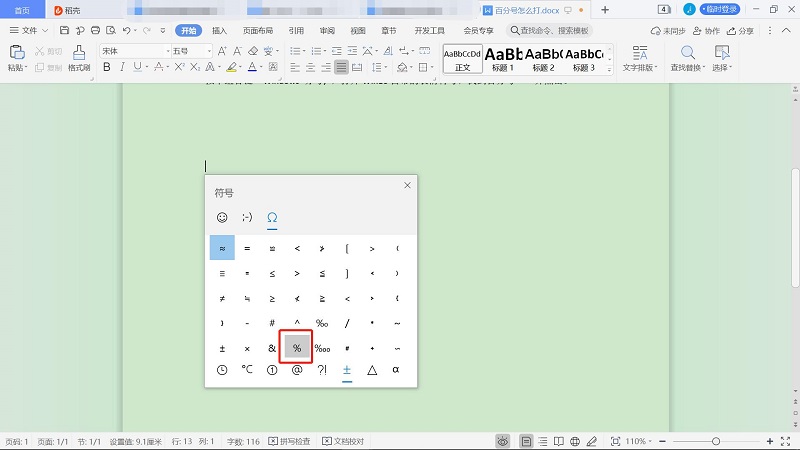
Task: Open the Omega special symbols tab
Action: pyautogui.click(x=272, y=217)
